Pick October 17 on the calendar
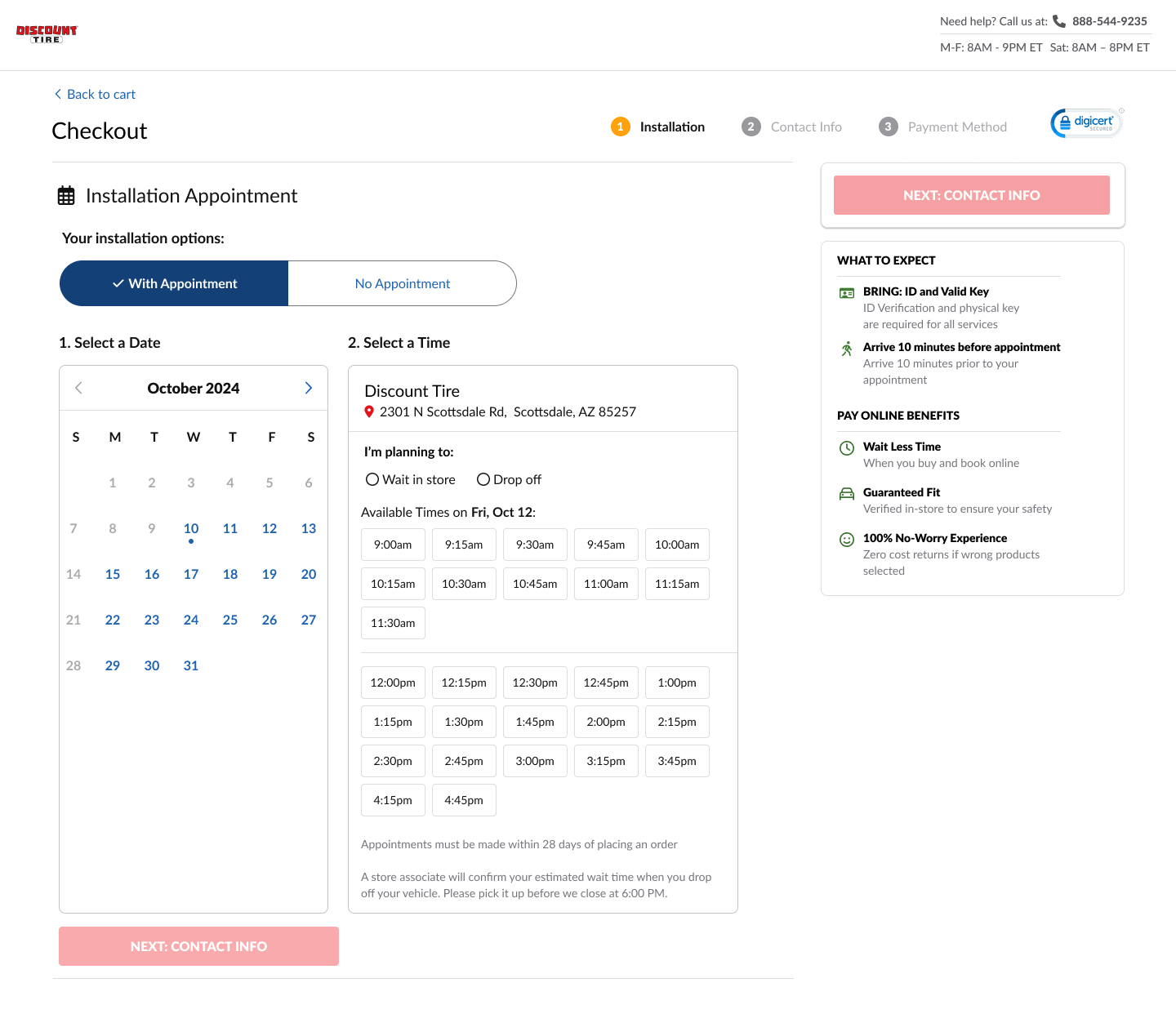The height and width of the screenshot is (1014, 1176). (191, 575)
